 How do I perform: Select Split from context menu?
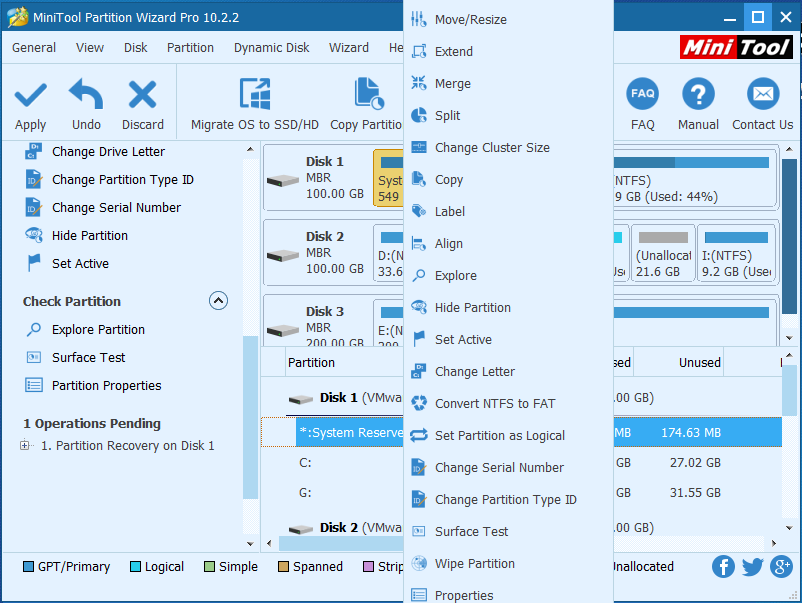click(x=508, y=116)
